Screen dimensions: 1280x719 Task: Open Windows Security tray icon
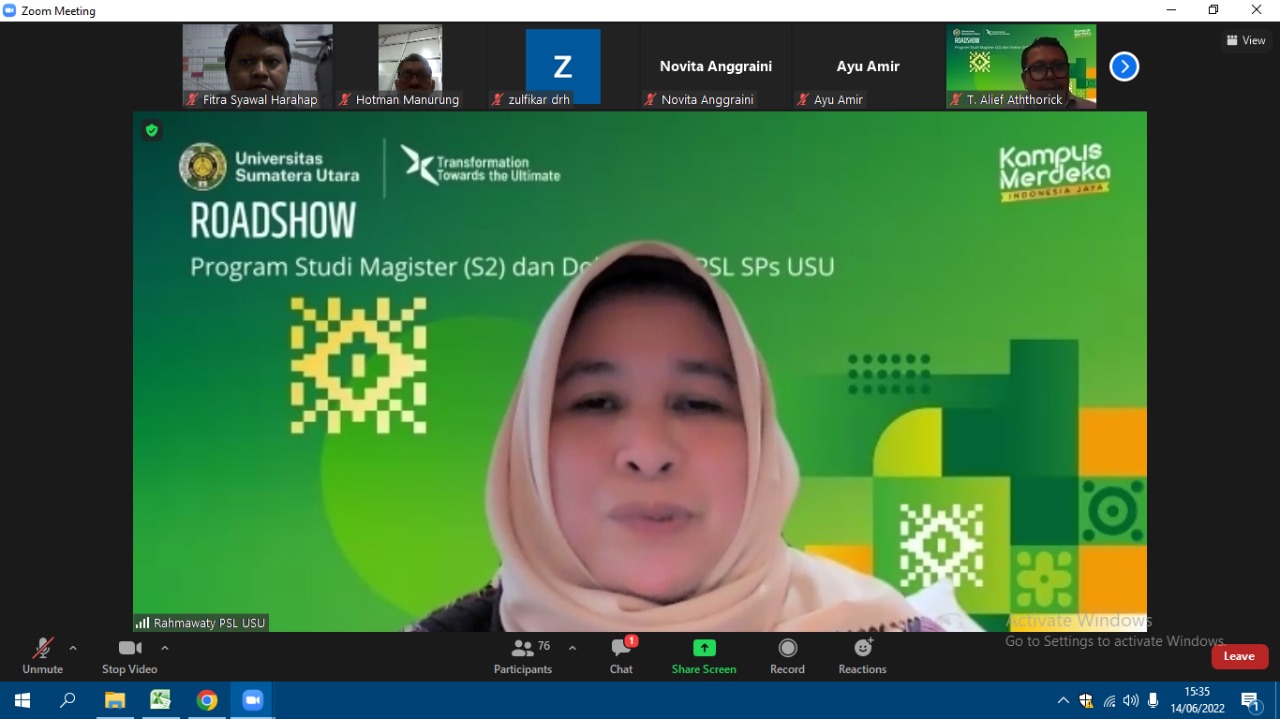click(x=1086, y=701)
